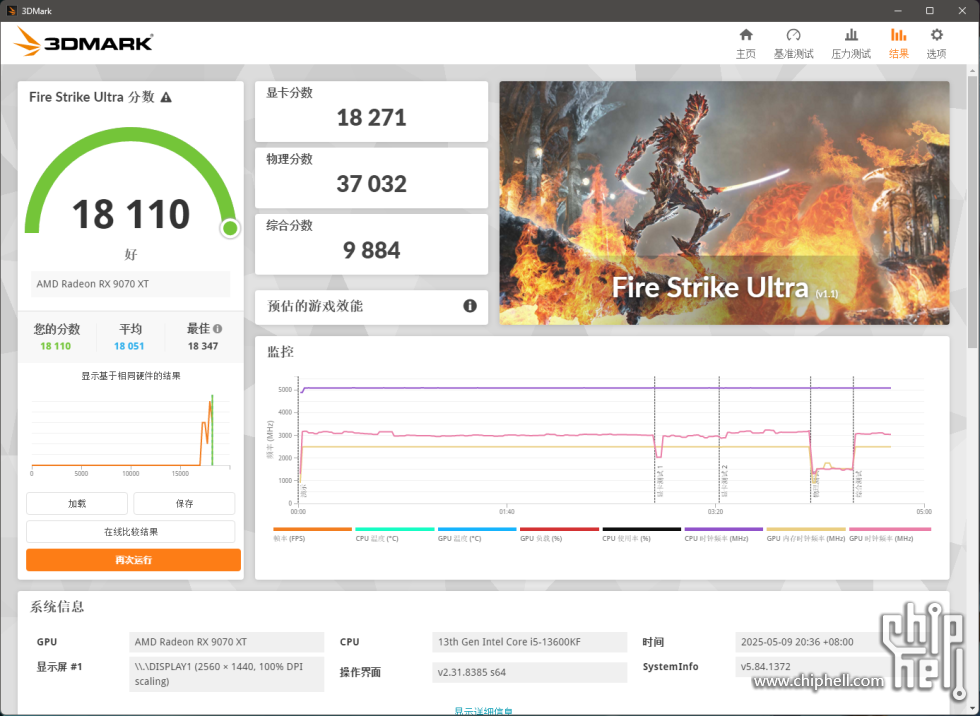Image resolution: width=980 pixels, height=716 pixels.
Task: Click the 最佳 value 18 347
Action: (202, 346)
